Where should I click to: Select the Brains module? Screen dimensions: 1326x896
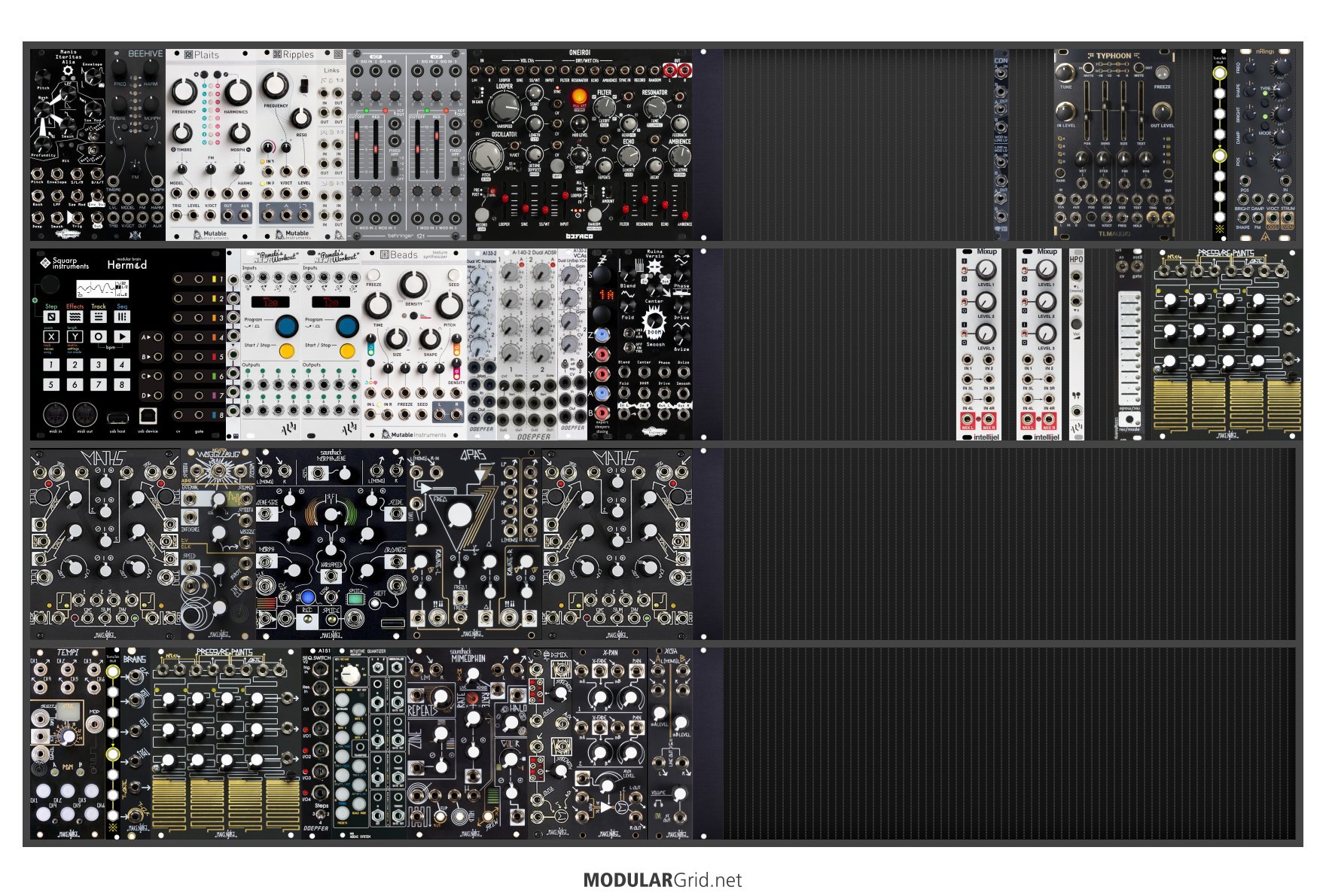(136, 744)
